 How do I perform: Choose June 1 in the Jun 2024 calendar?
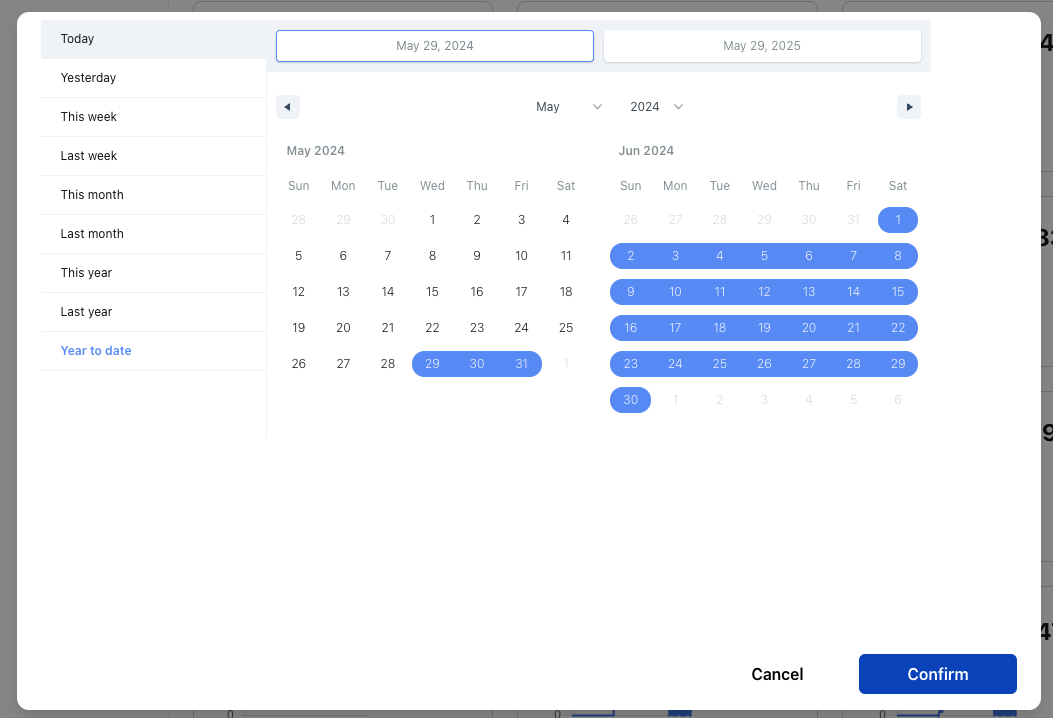click(898, 220)
